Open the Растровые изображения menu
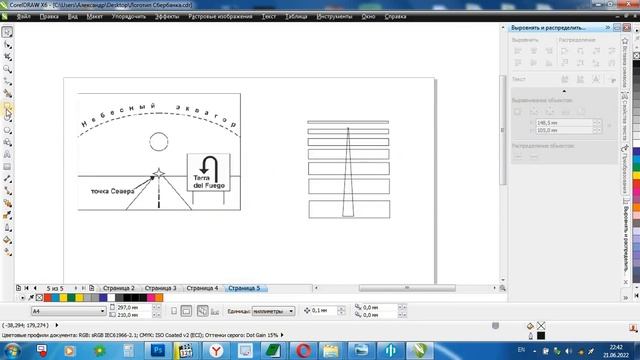Image resolution: width=640 pixels, height=360 pixels. (x=220, y=16)
